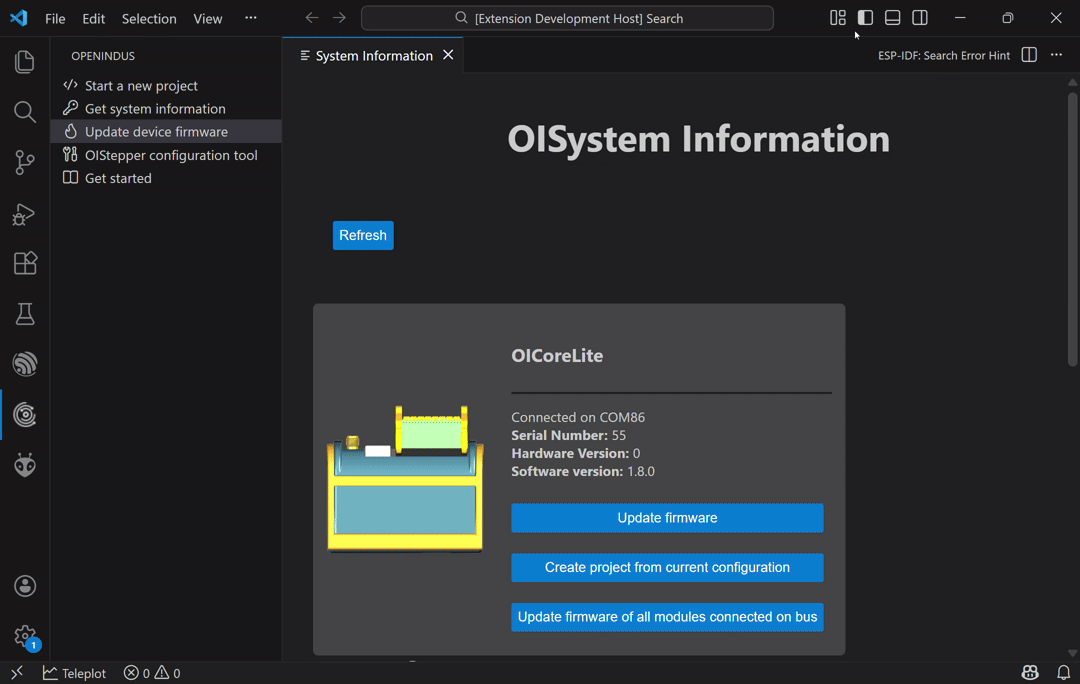1080x684 pixels.
Task: Toggle the primary side bar visibility
Action: pyautogui.click(x=866, y=18)
